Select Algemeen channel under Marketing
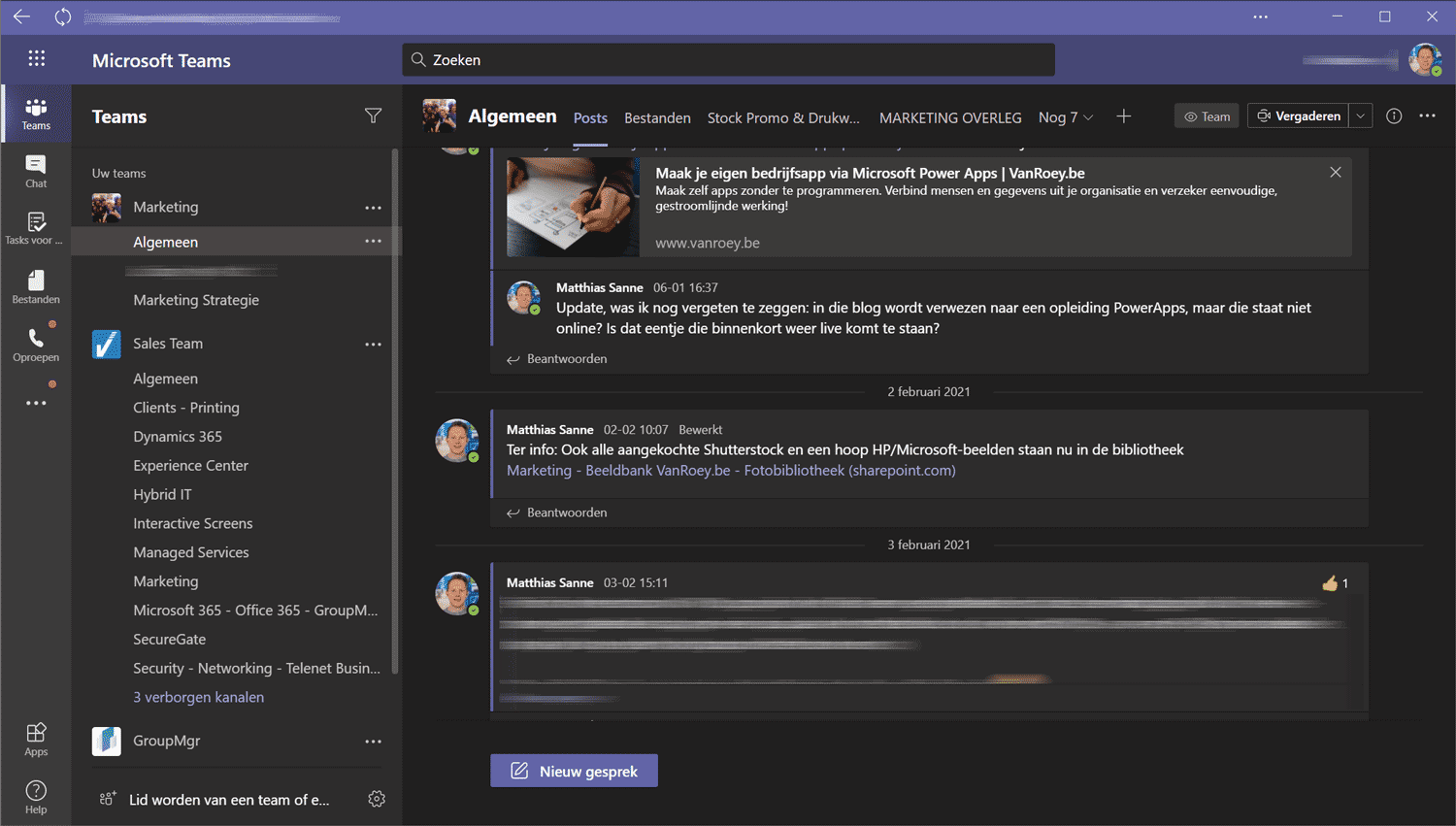 pos(165,242)
